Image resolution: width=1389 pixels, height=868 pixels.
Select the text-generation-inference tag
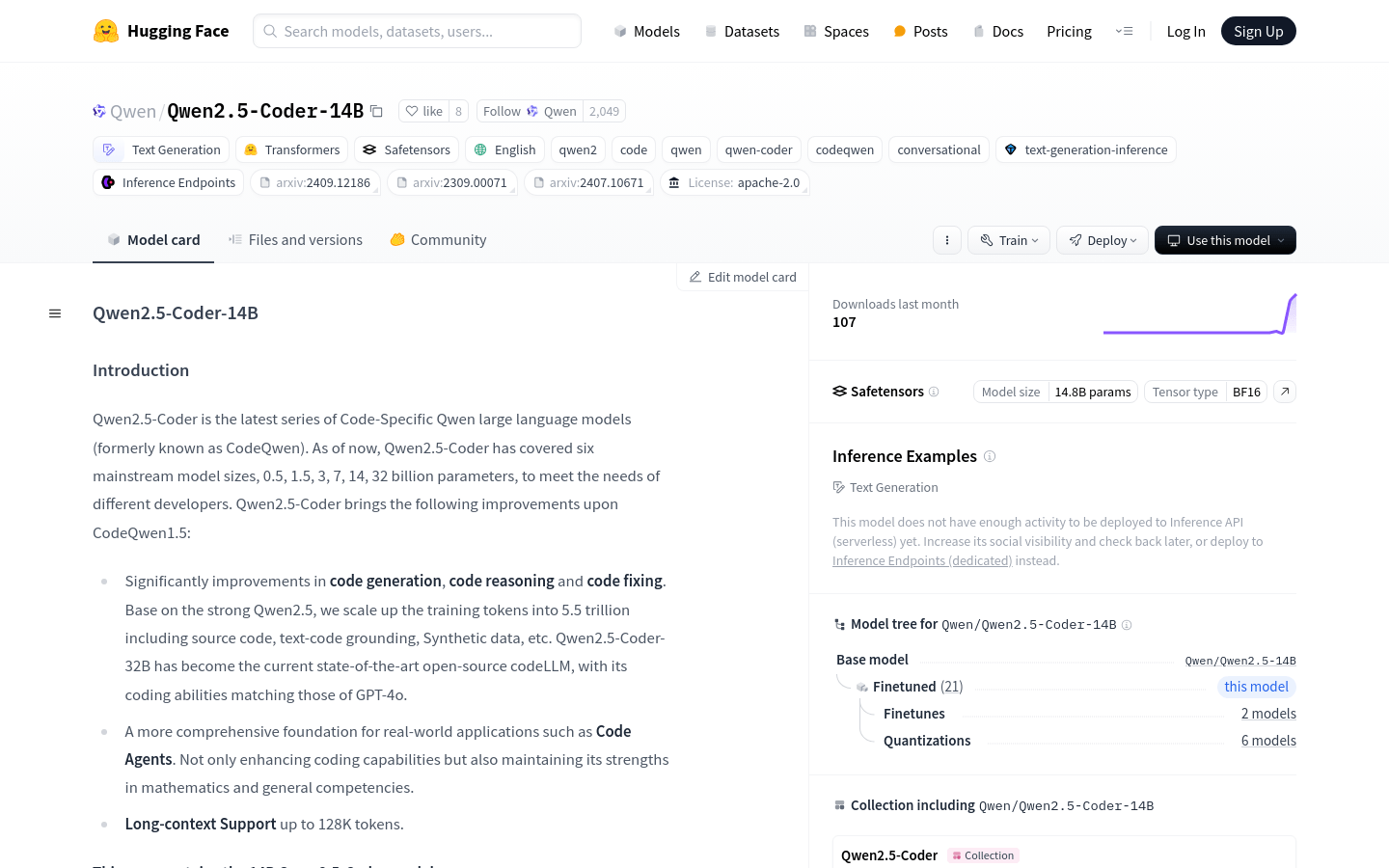click(x=1085, y=149)
